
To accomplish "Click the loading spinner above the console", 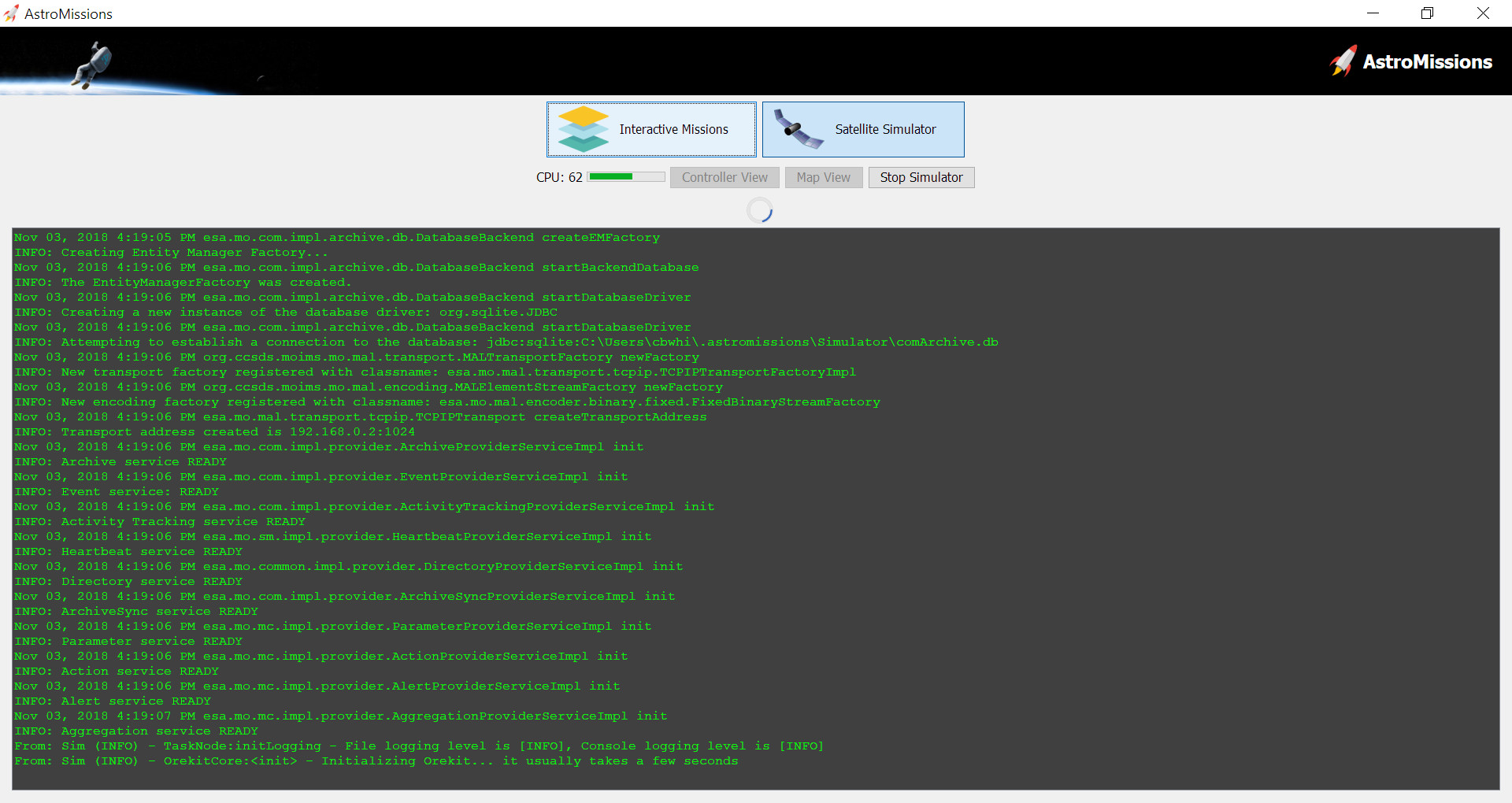I will click(760, 210).
